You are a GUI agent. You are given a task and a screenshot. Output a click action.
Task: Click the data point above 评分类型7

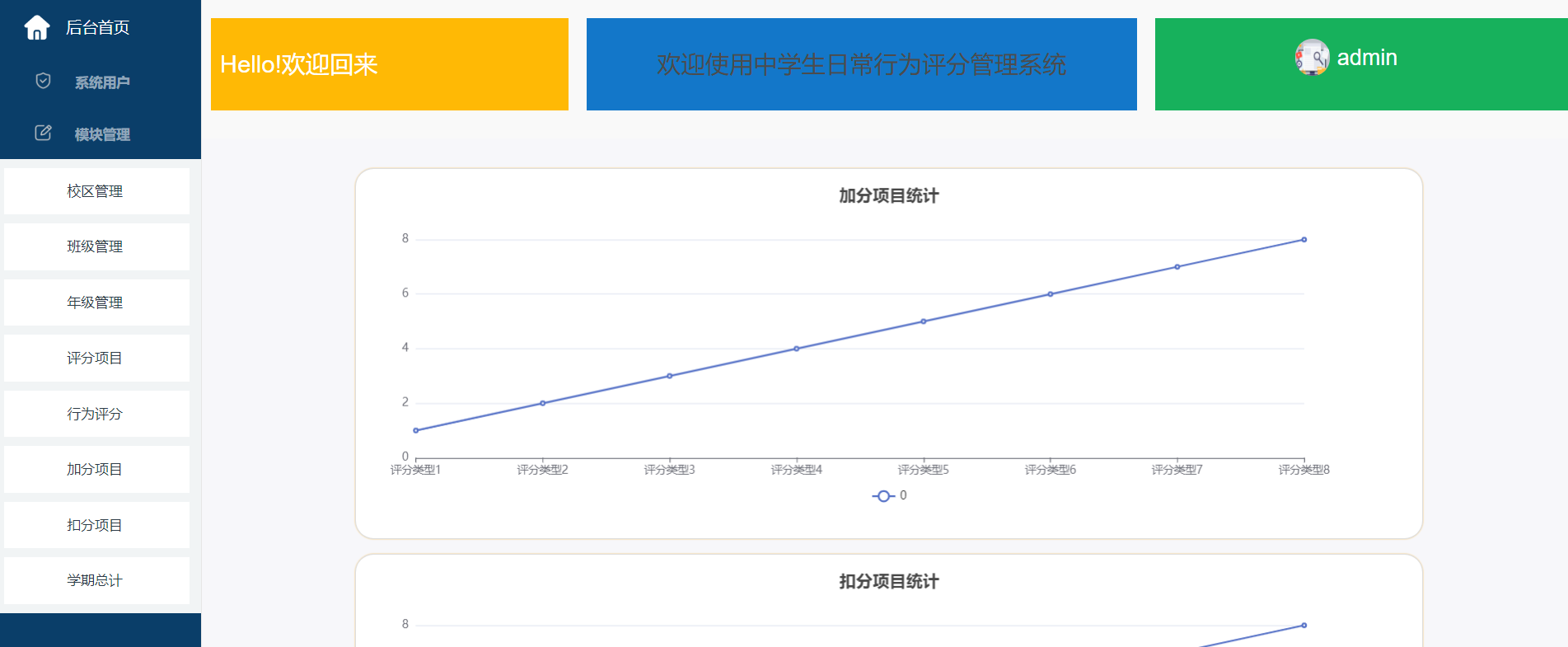(x=1177, y=267)
